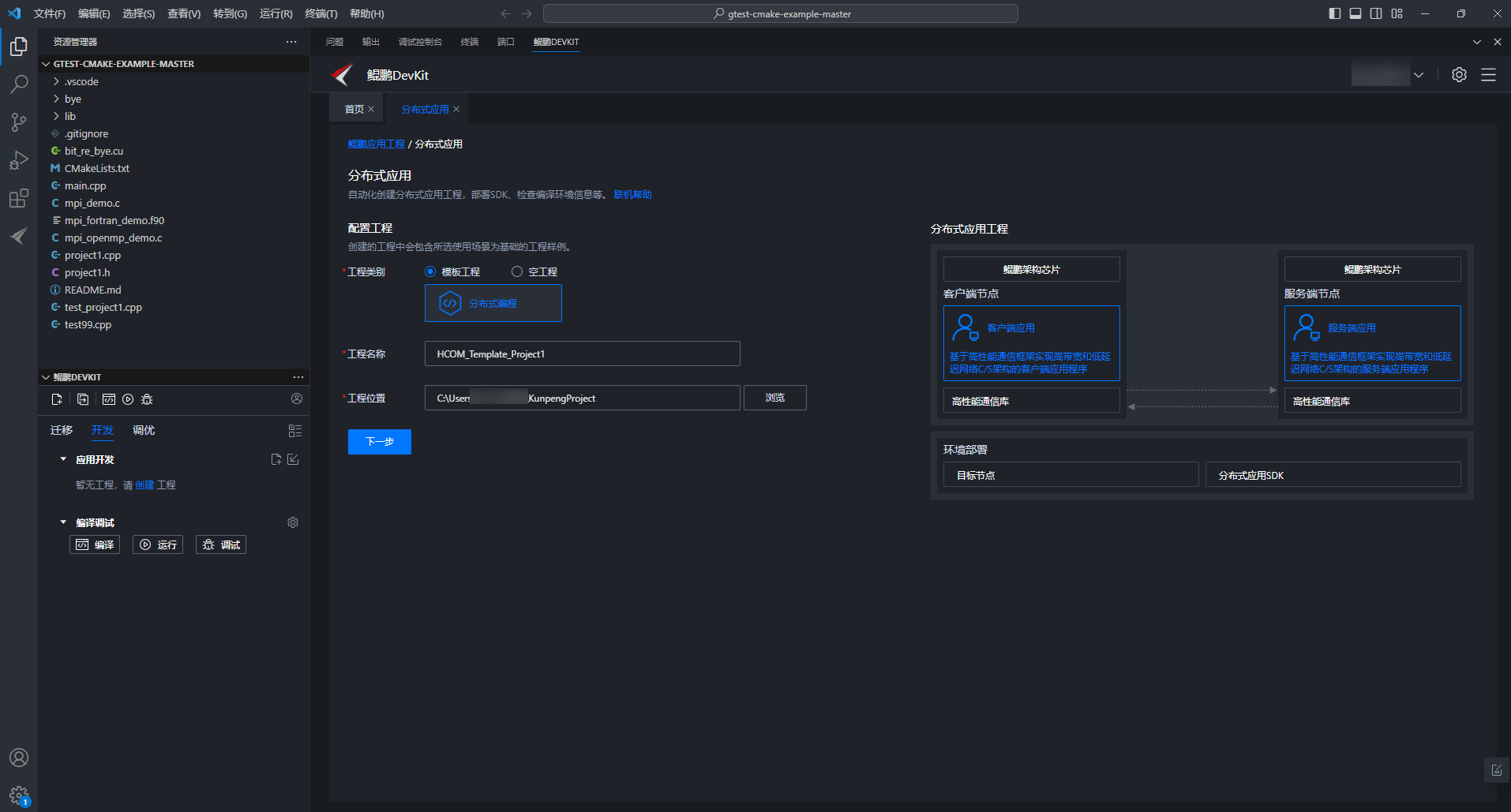Click 下一步 button
Viewport: 1511px width, 812px height.
380,442
